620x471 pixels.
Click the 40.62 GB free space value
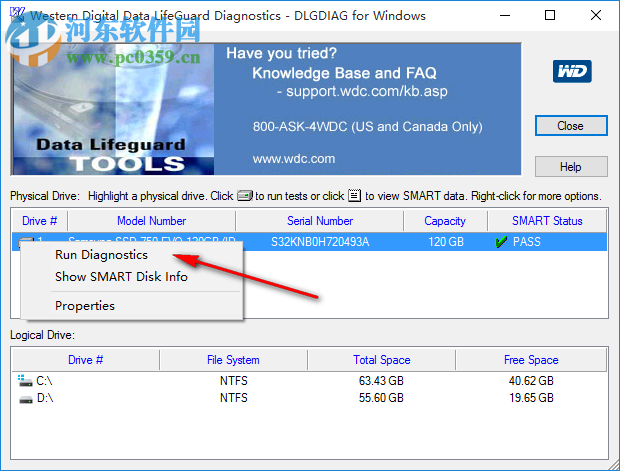tap(531, 381)
